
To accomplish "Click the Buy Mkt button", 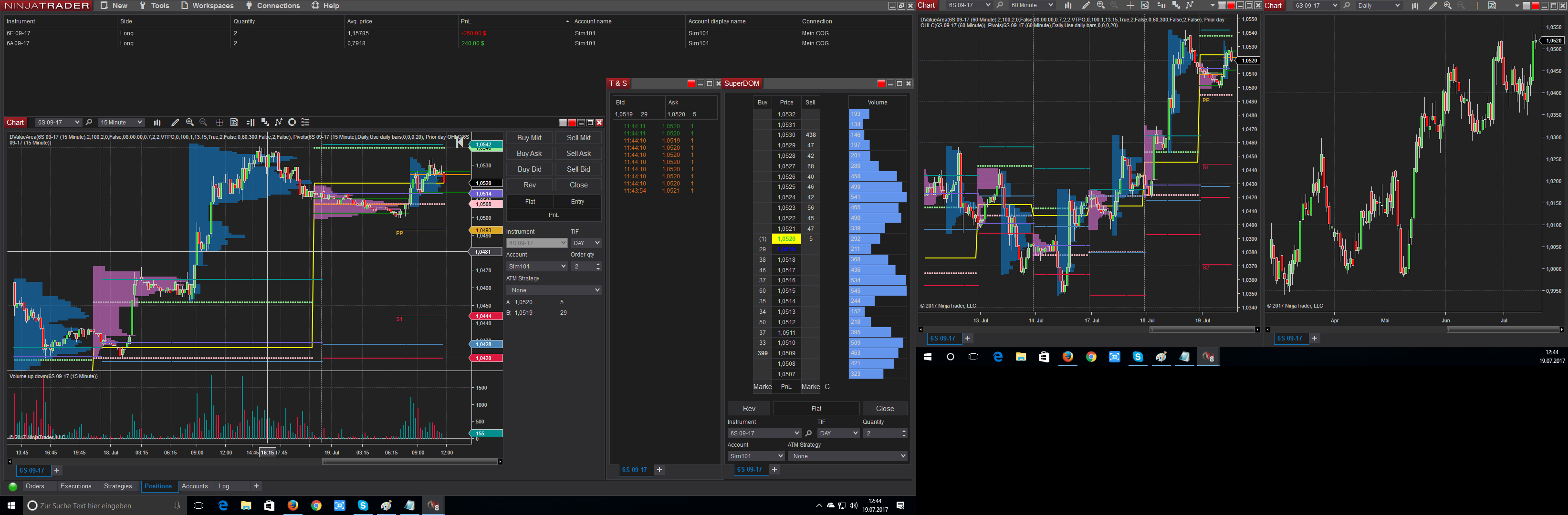I will coord(529,138).
